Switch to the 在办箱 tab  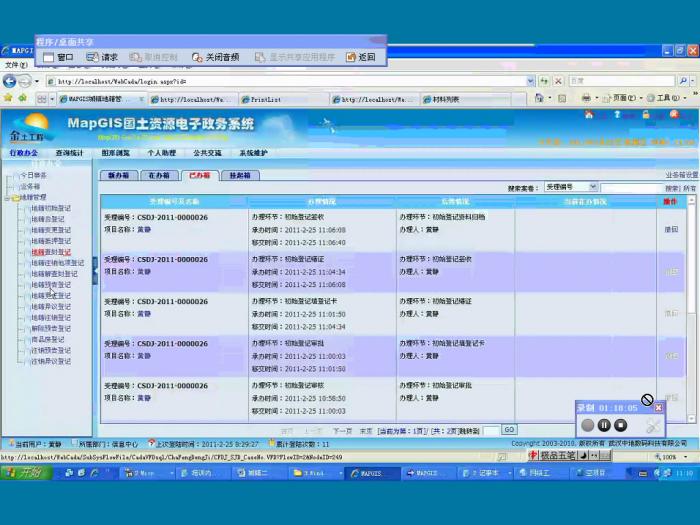[x=158, y=175]
